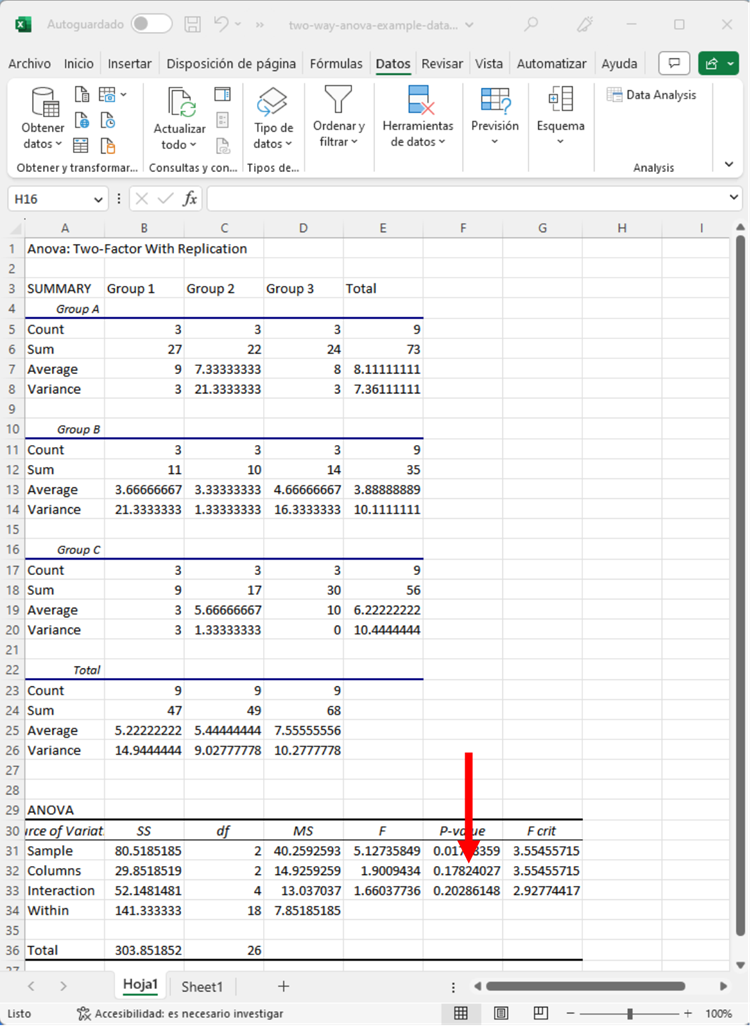Screen dimensions: 750x1026
Task: Click the Save icon in title bar
Action: coord(193,23)
